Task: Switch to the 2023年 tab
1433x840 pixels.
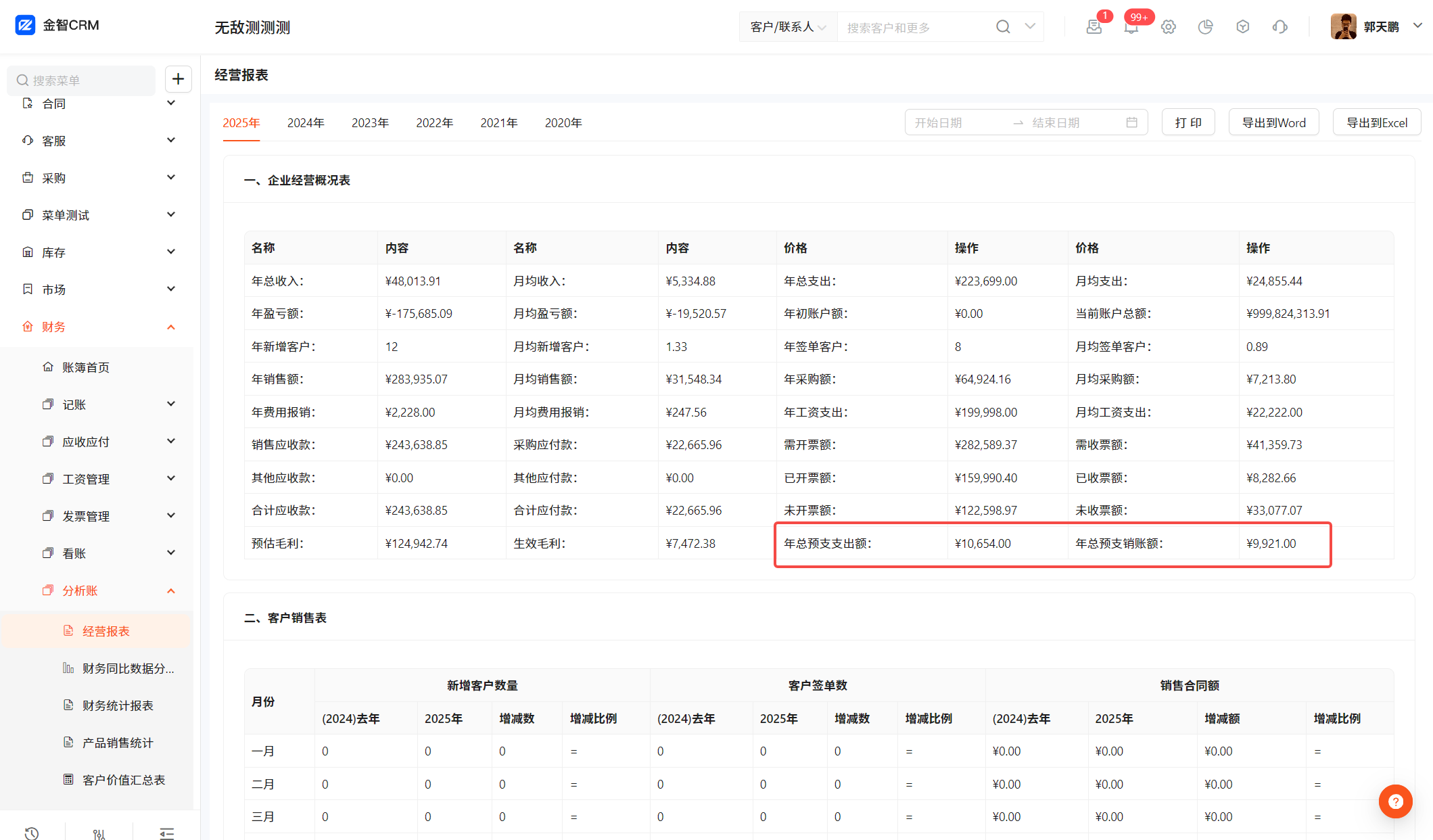Action: 370,123
